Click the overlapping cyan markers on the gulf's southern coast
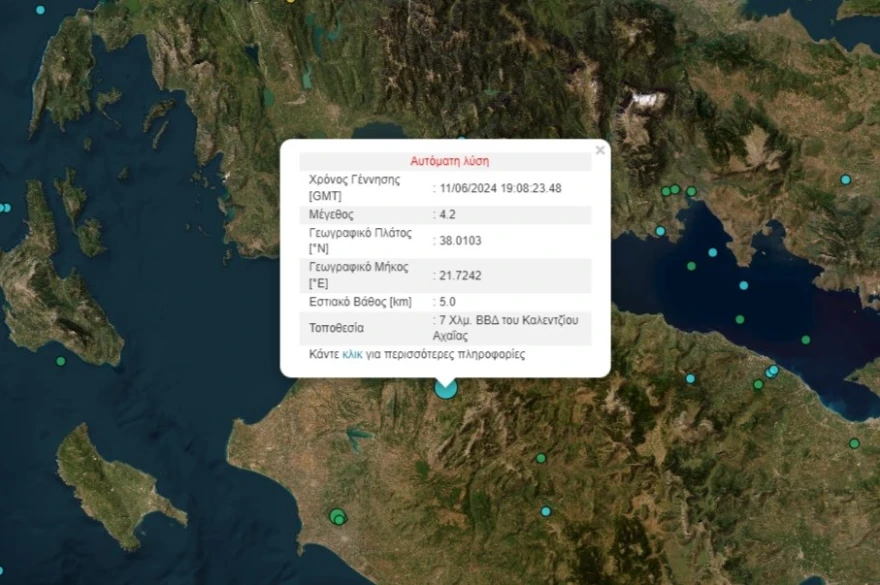Image resolution: width=880 pixels, height=585 pixels. click(x=771, y=372)
